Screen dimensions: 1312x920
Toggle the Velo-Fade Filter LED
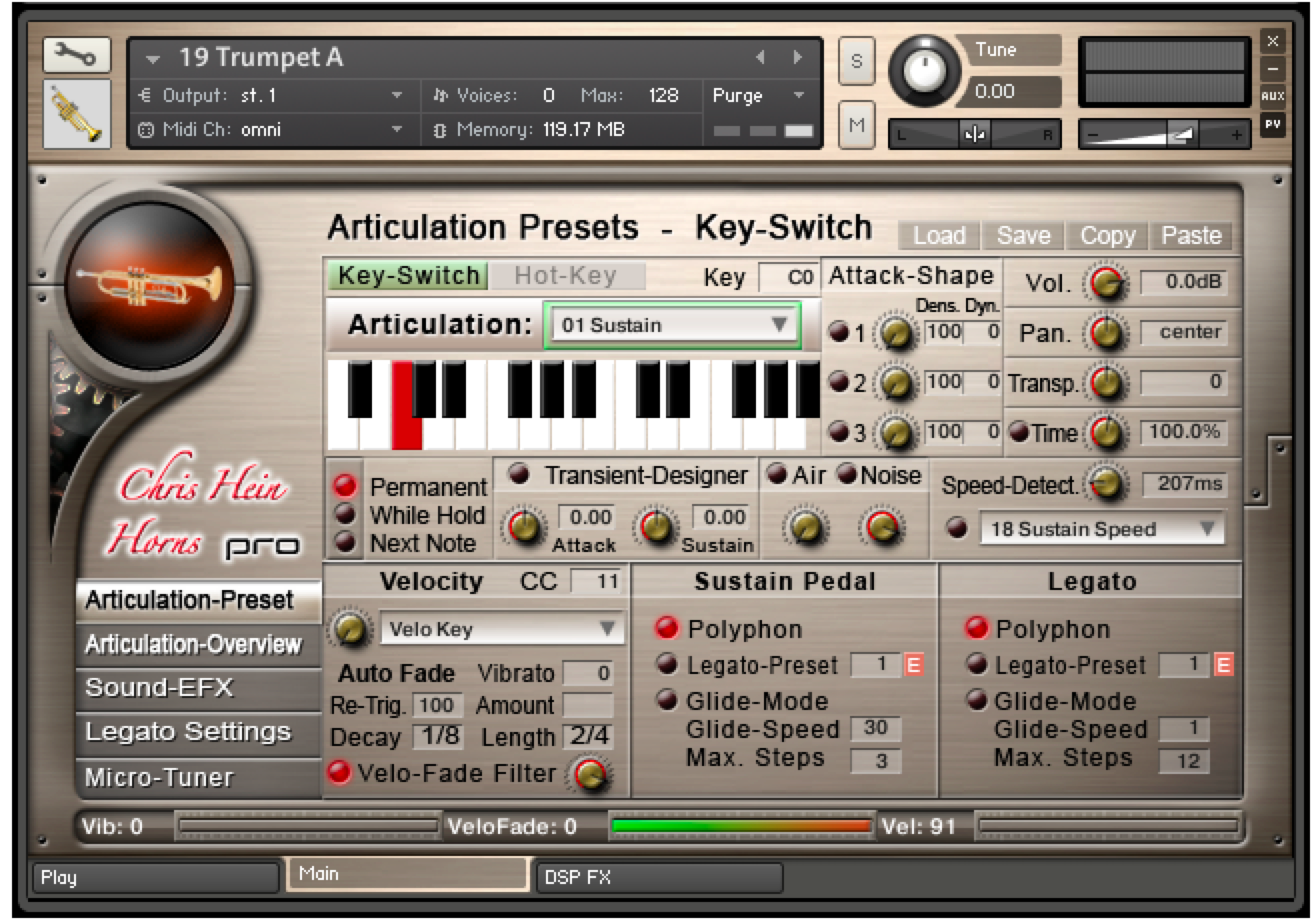(340, 773)
